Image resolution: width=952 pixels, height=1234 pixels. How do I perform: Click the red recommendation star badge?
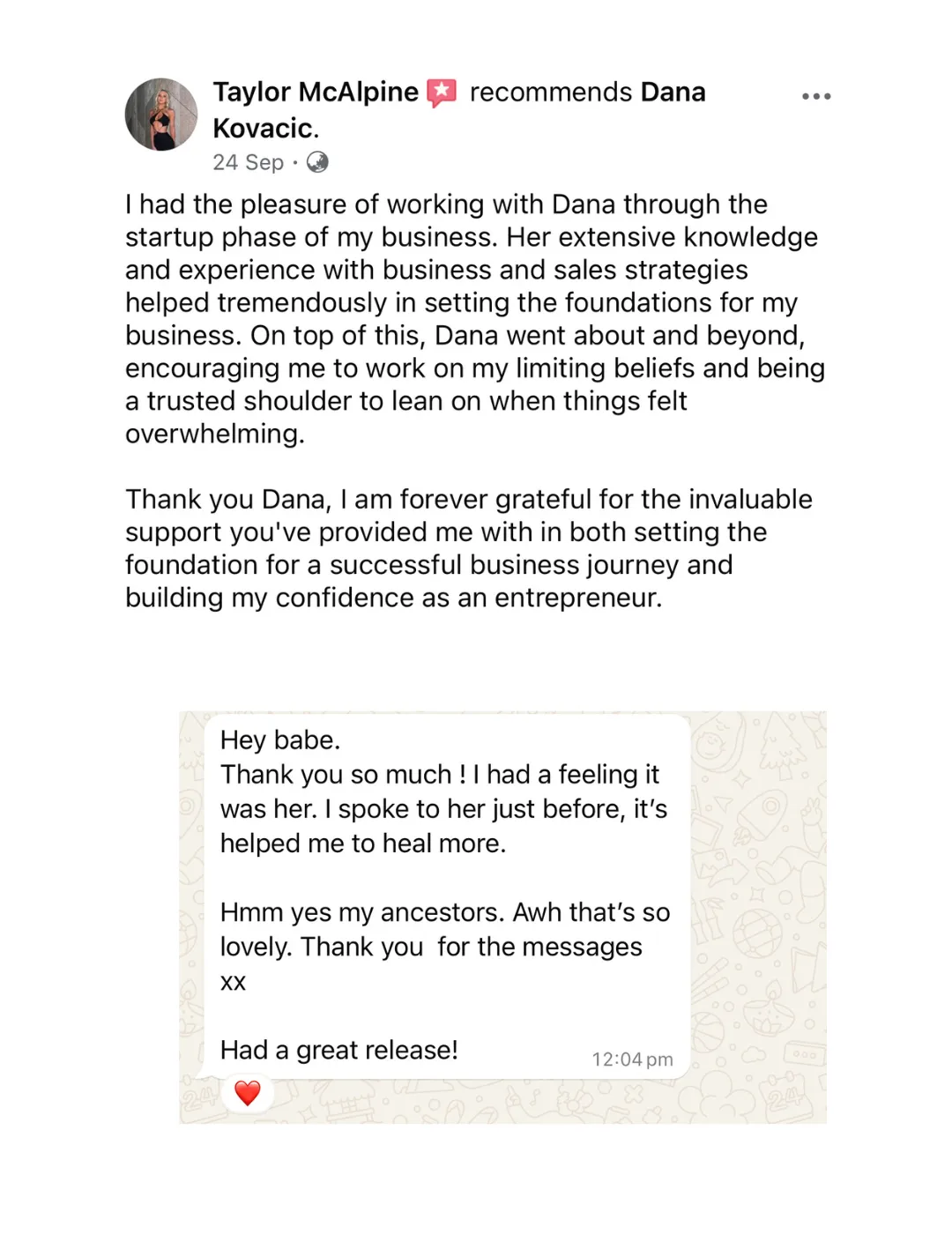442,93
